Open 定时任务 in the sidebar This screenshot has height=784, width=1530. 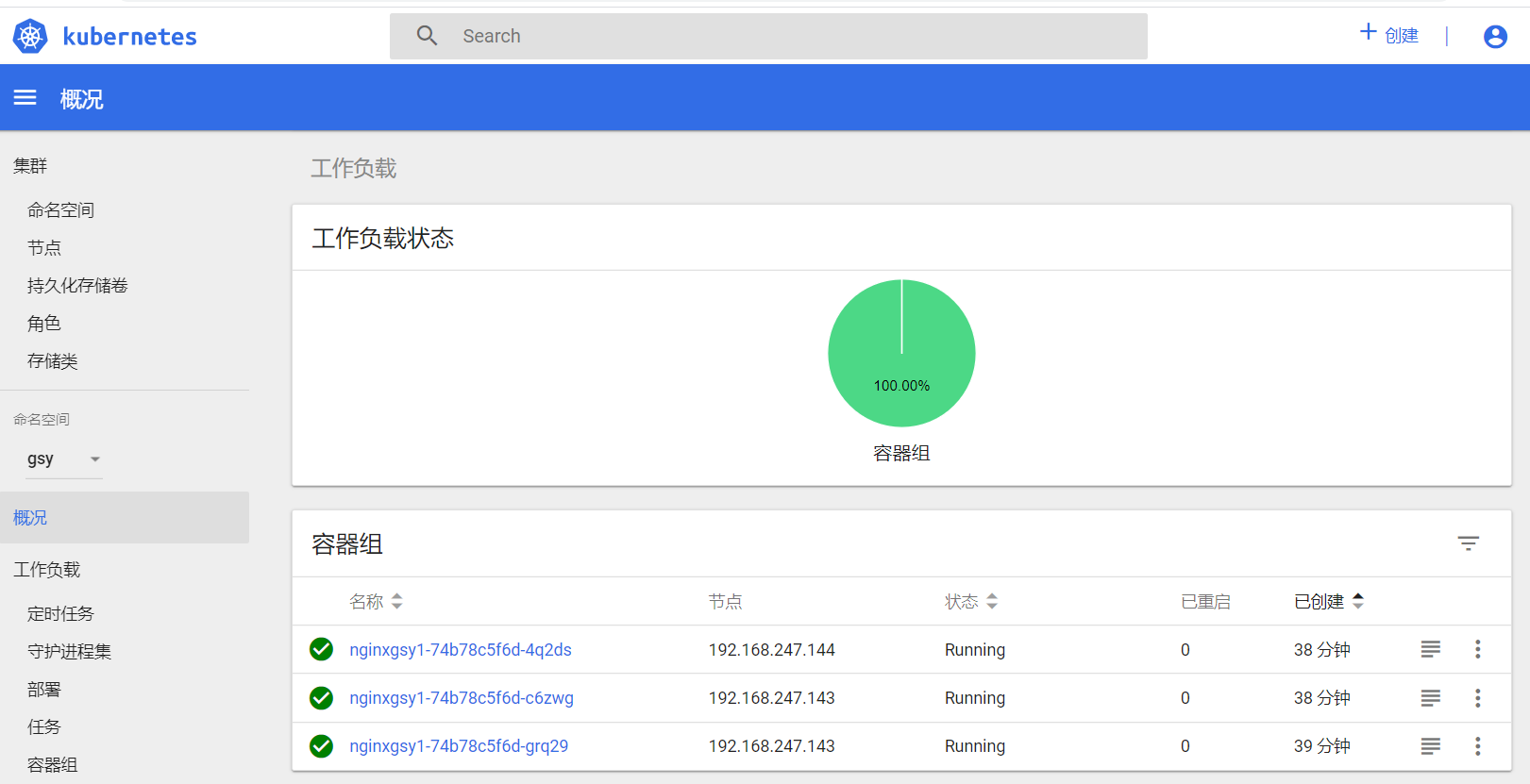click(x=61, y=614)
